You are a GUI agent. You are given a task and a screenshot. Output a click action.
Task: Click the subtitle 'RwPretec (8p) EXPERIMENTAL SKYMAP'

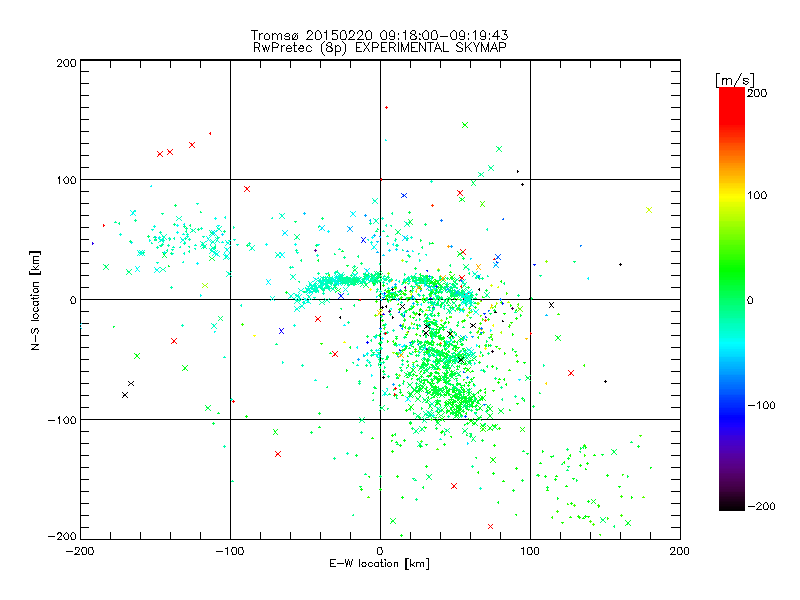(x=380, y=48)
